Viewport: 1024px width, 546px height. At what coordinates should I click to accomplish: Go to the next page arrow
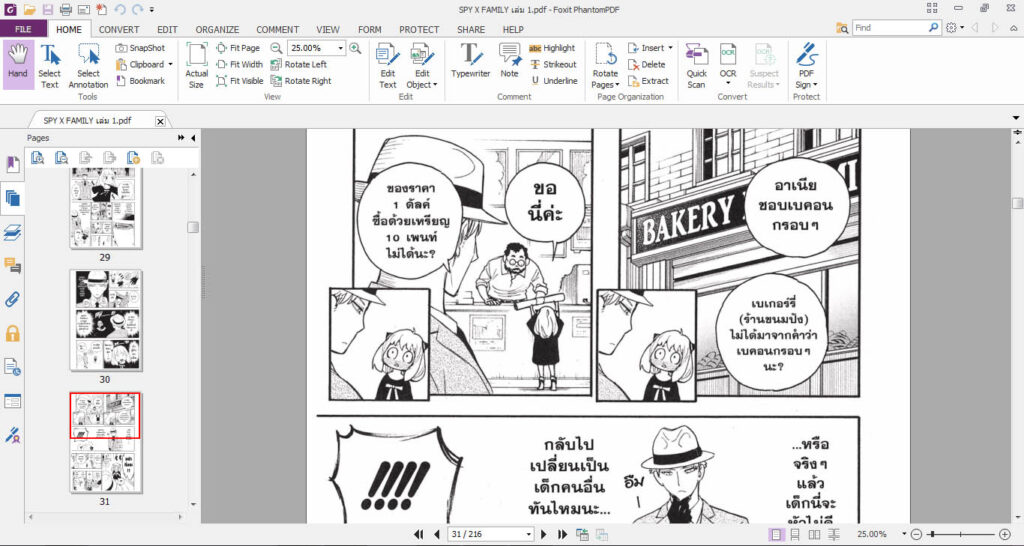(543, 534)
